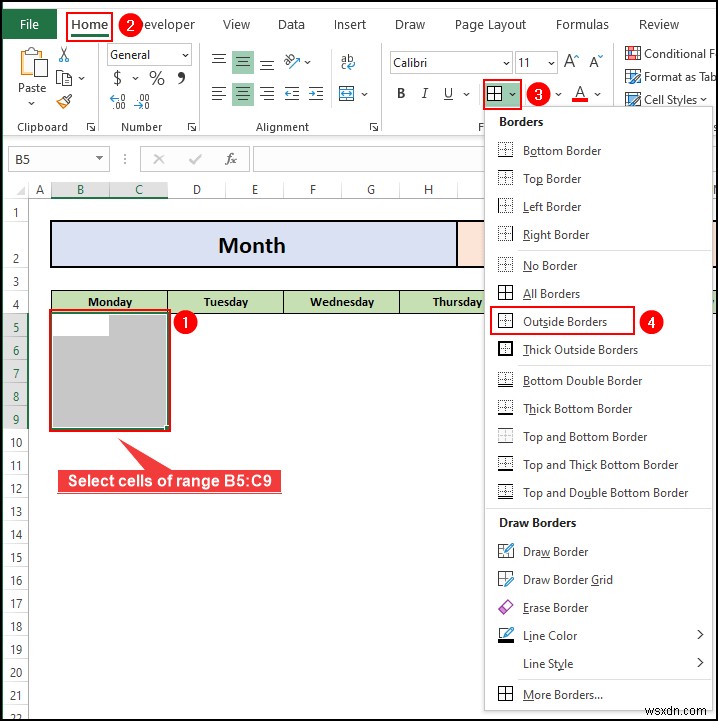Click Align Right icon

tap(267, 94)
